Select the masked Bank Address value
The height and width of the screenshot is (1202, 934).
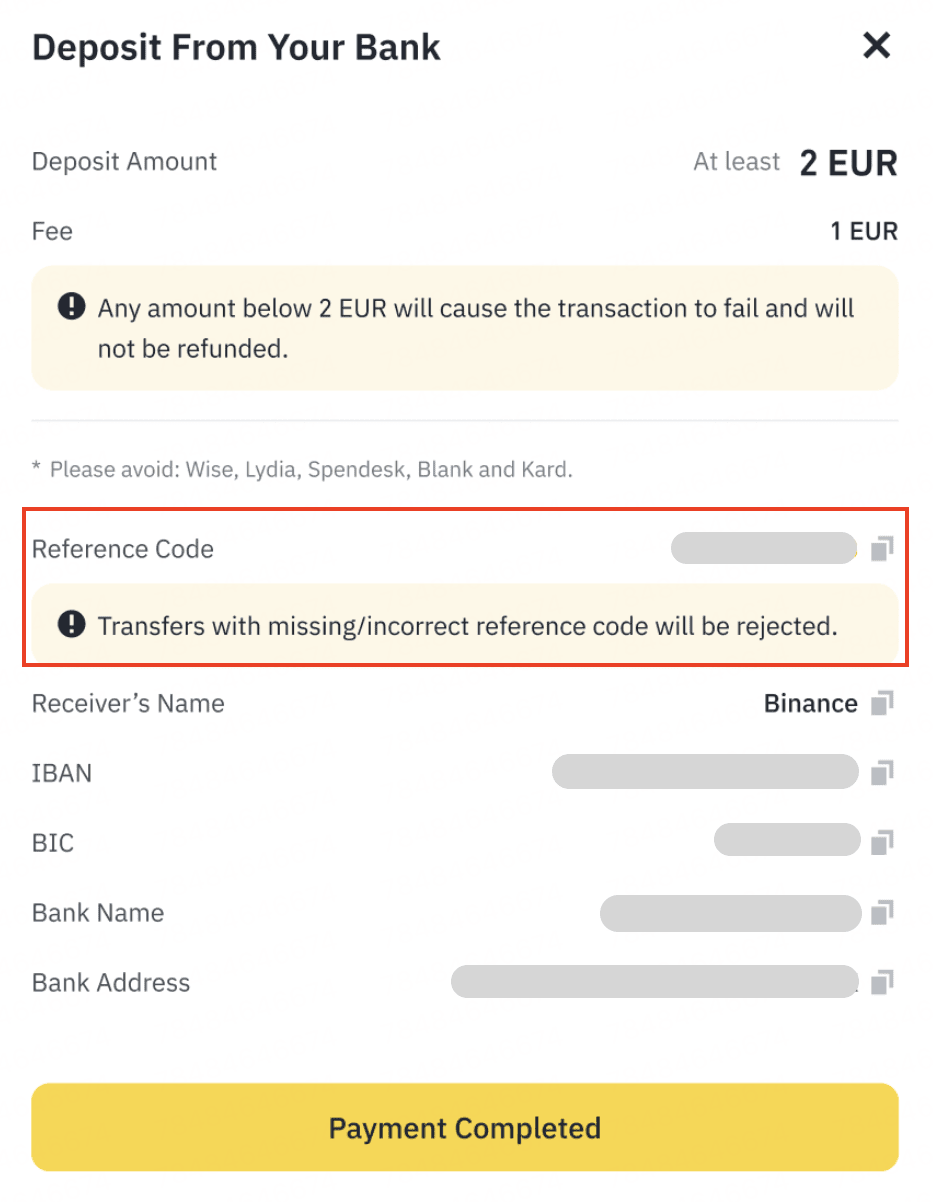(x=655, y=982)
